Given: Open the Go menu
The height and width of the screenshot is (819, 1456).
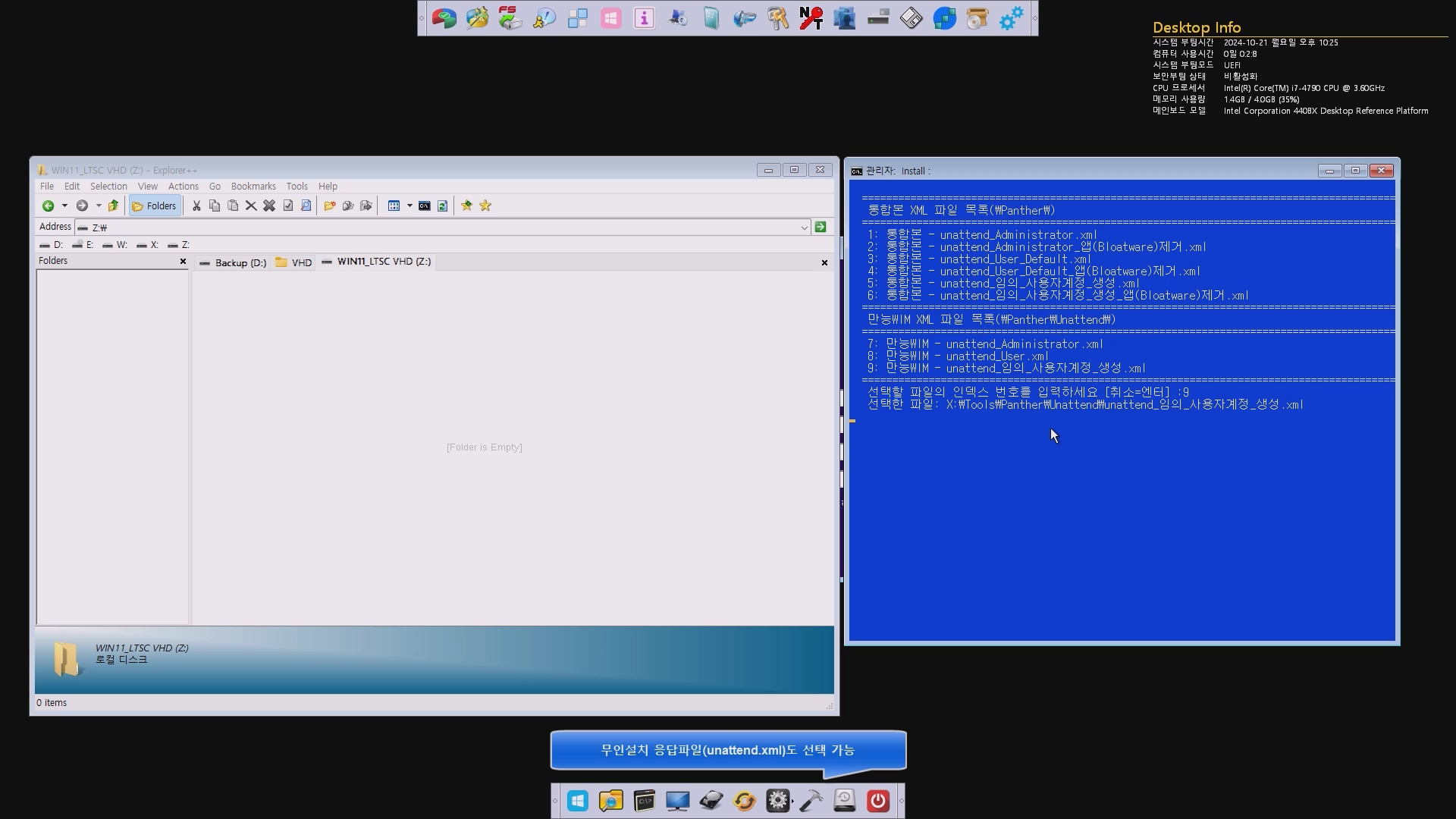Looking at the screenshot, I should (215, 187).
